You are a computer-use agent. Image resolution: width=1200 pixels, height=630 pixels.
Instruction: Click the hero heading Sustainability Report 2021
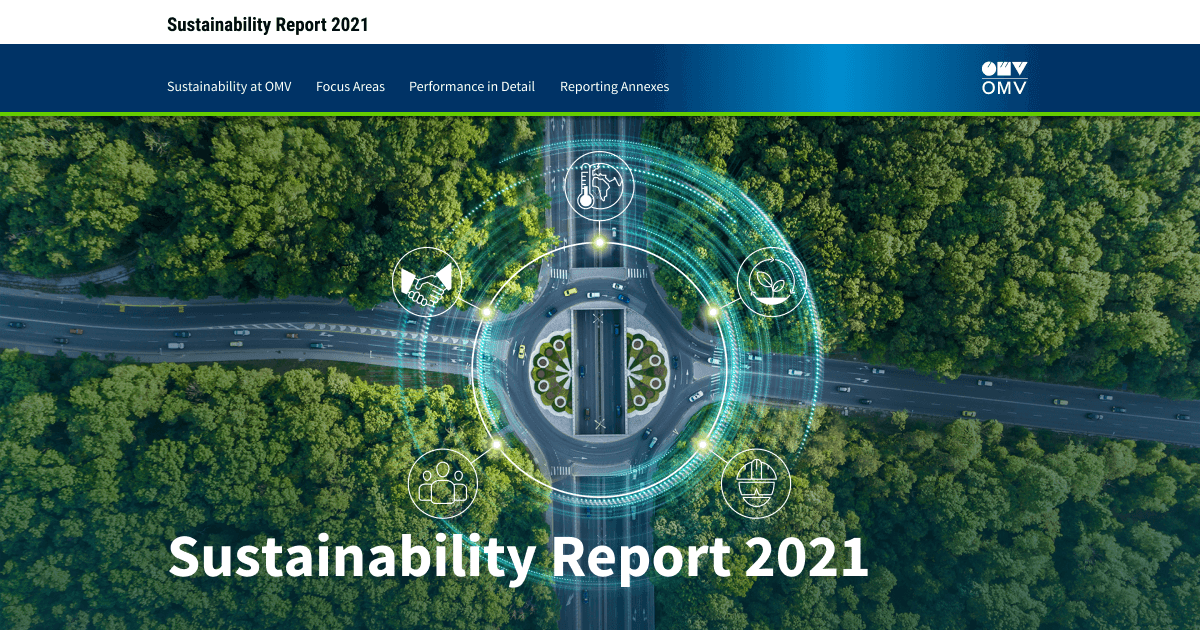pos(520,557)
